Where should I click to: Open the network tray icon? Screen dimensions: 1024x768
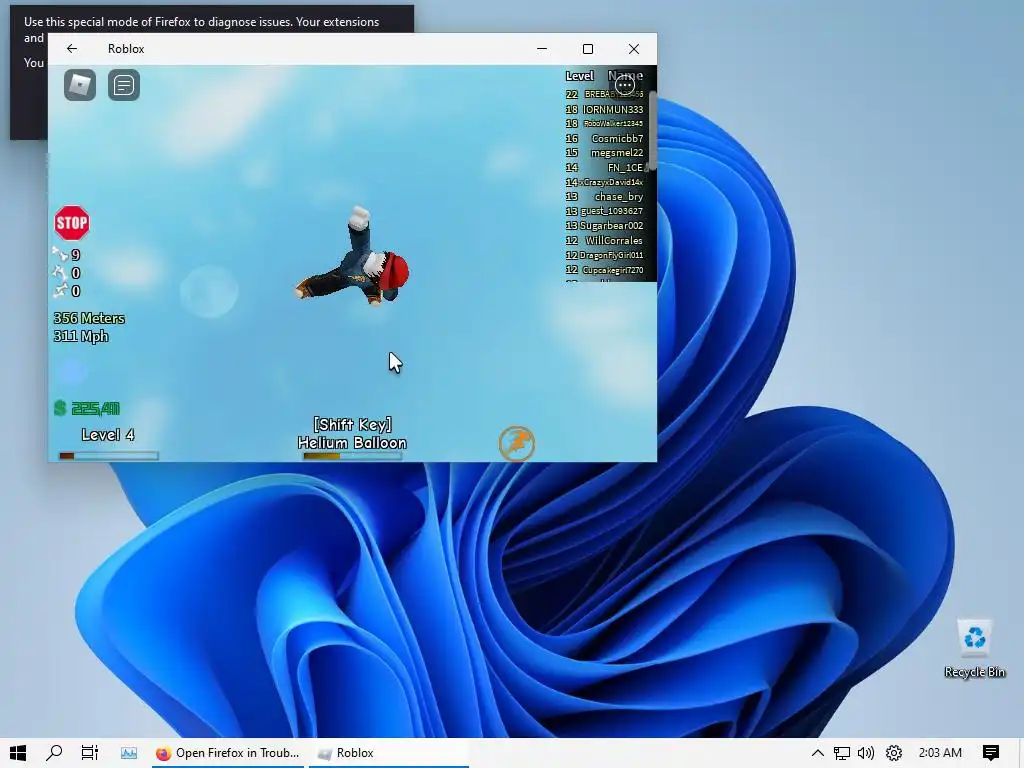pos(842,753)
